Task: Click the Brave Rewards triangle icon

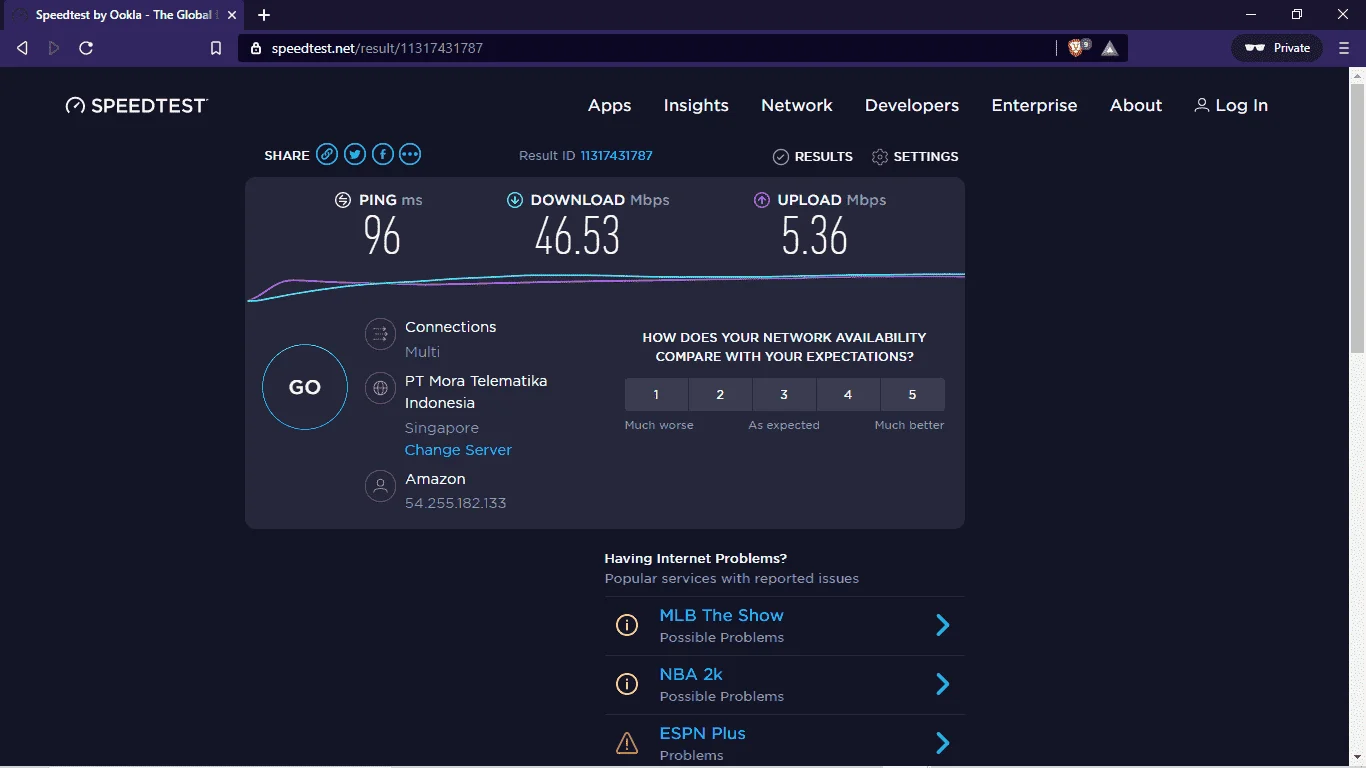Action: click(x=1110, y=48)
